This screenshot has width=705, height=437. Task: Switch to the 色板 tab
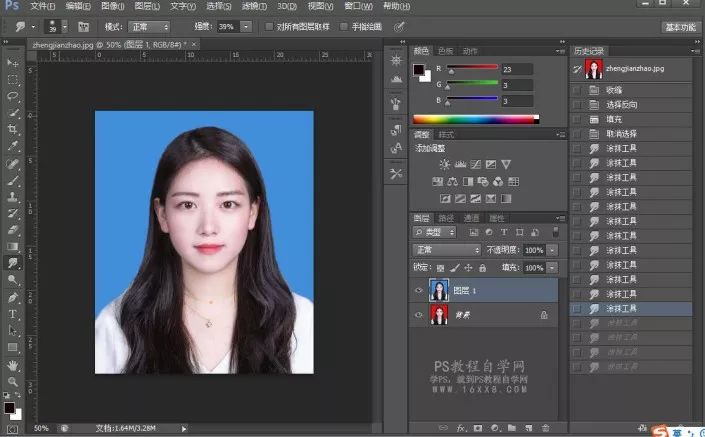tap(445, 51)
